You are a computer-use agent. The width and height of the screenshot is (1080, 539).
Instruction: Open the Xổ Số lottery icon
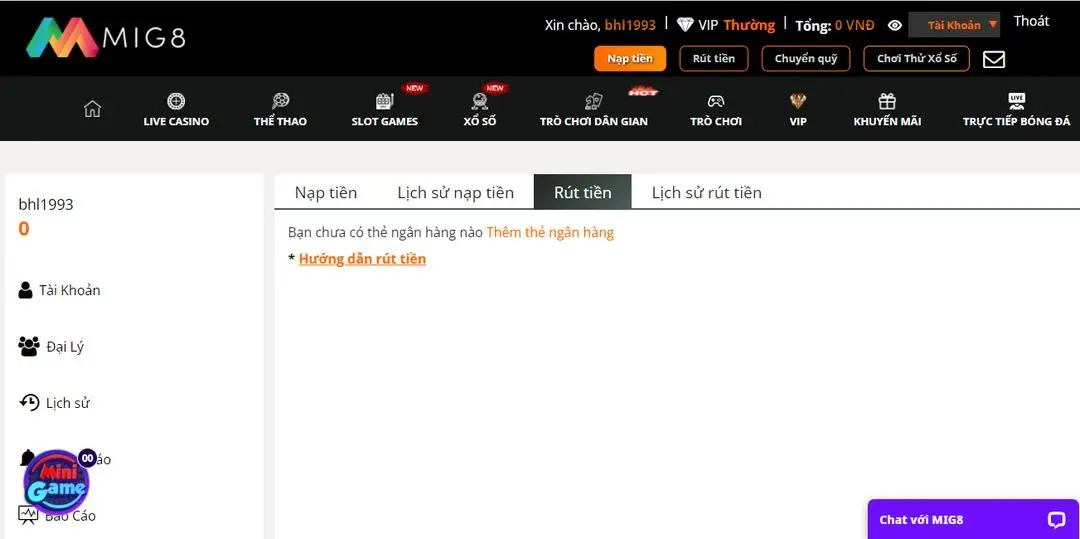coord(479,102)
